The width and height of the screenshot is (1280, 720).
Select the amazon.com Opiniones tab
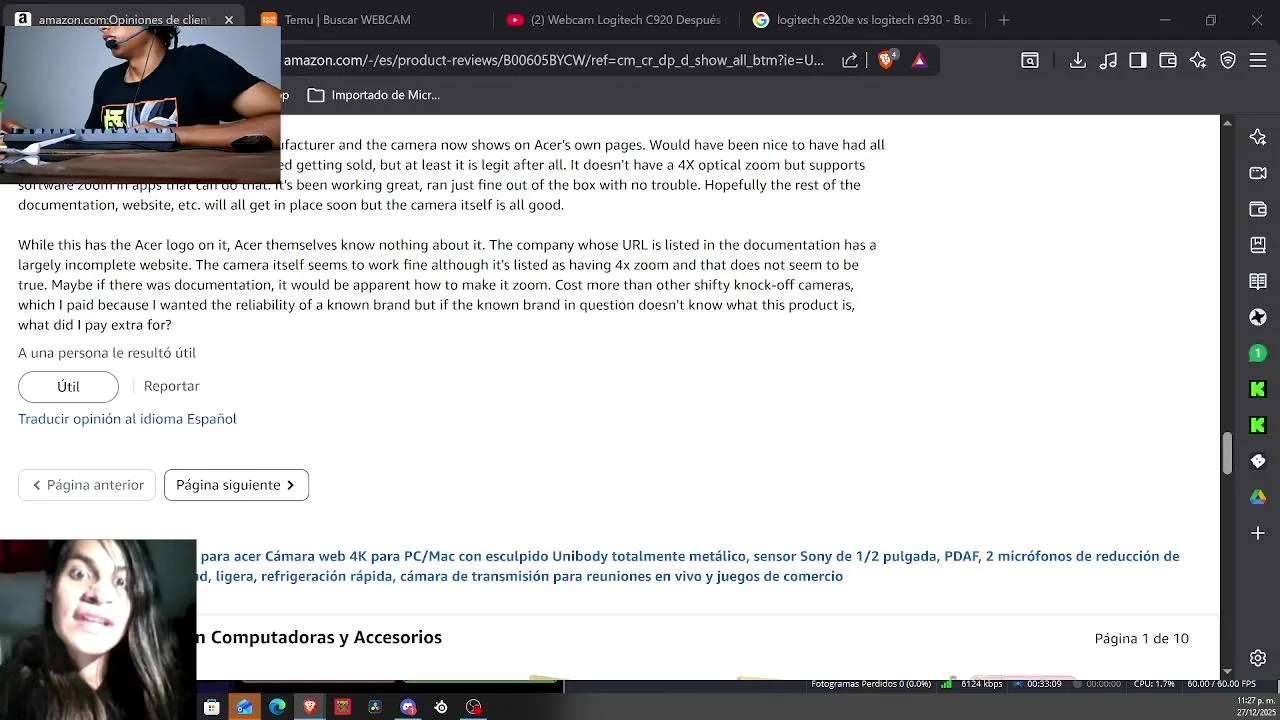[x=125, y=19]
